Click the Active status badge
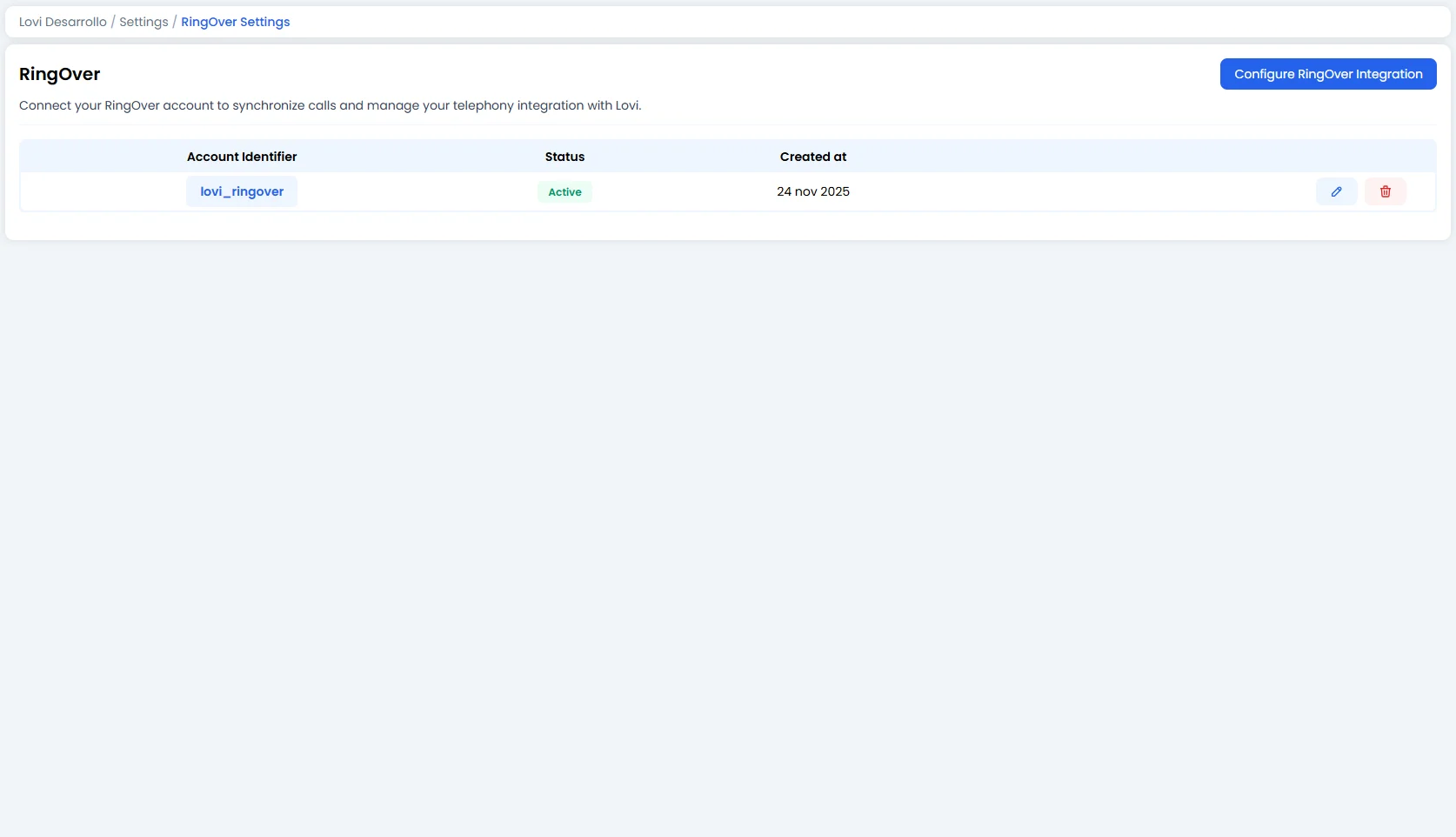Image resolution: width=1456 pixels, height=837 pixels. point(564,192)
